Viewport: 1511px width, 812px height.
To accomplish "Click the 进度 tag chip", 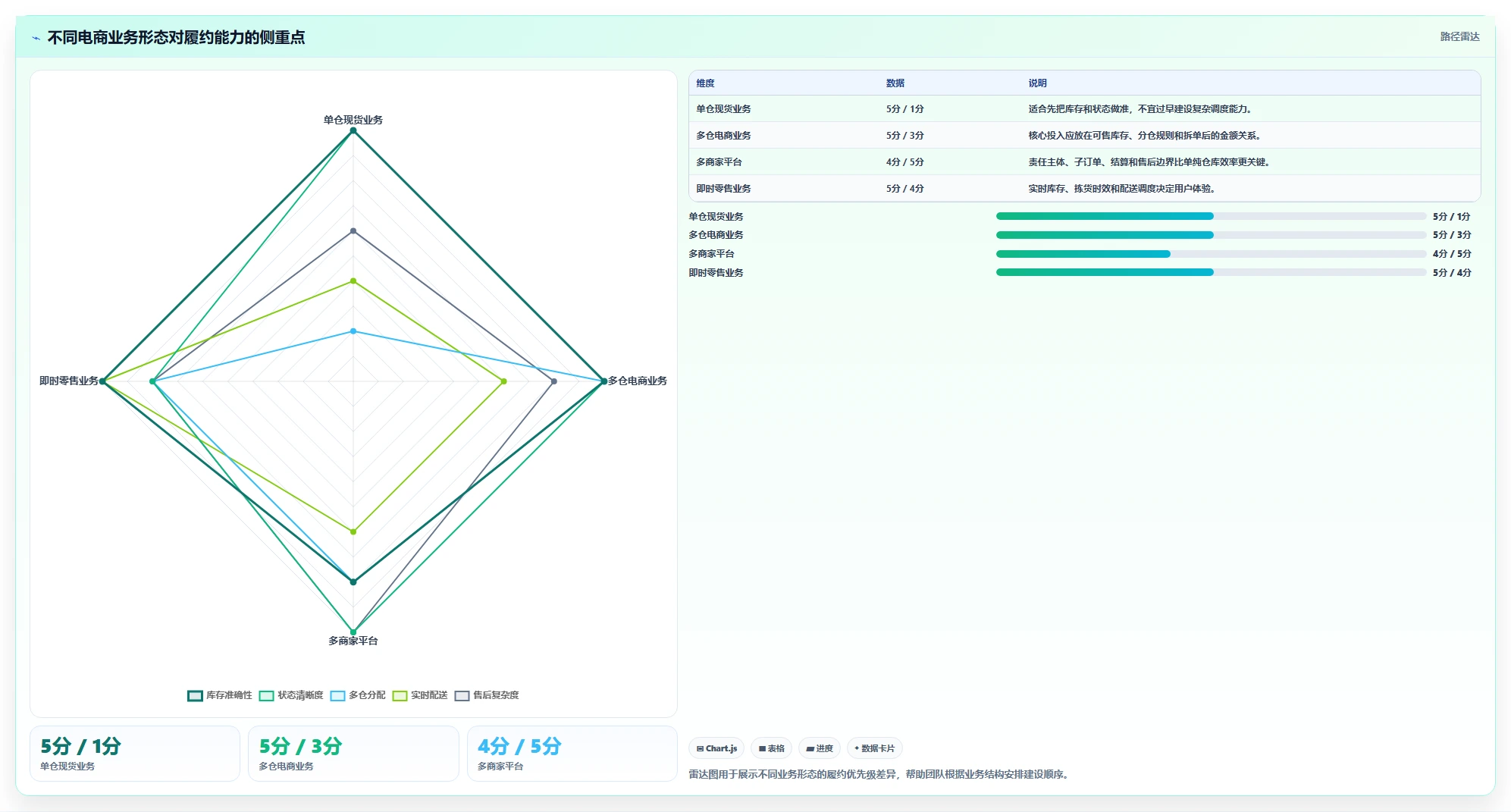I will click(820, 748).
